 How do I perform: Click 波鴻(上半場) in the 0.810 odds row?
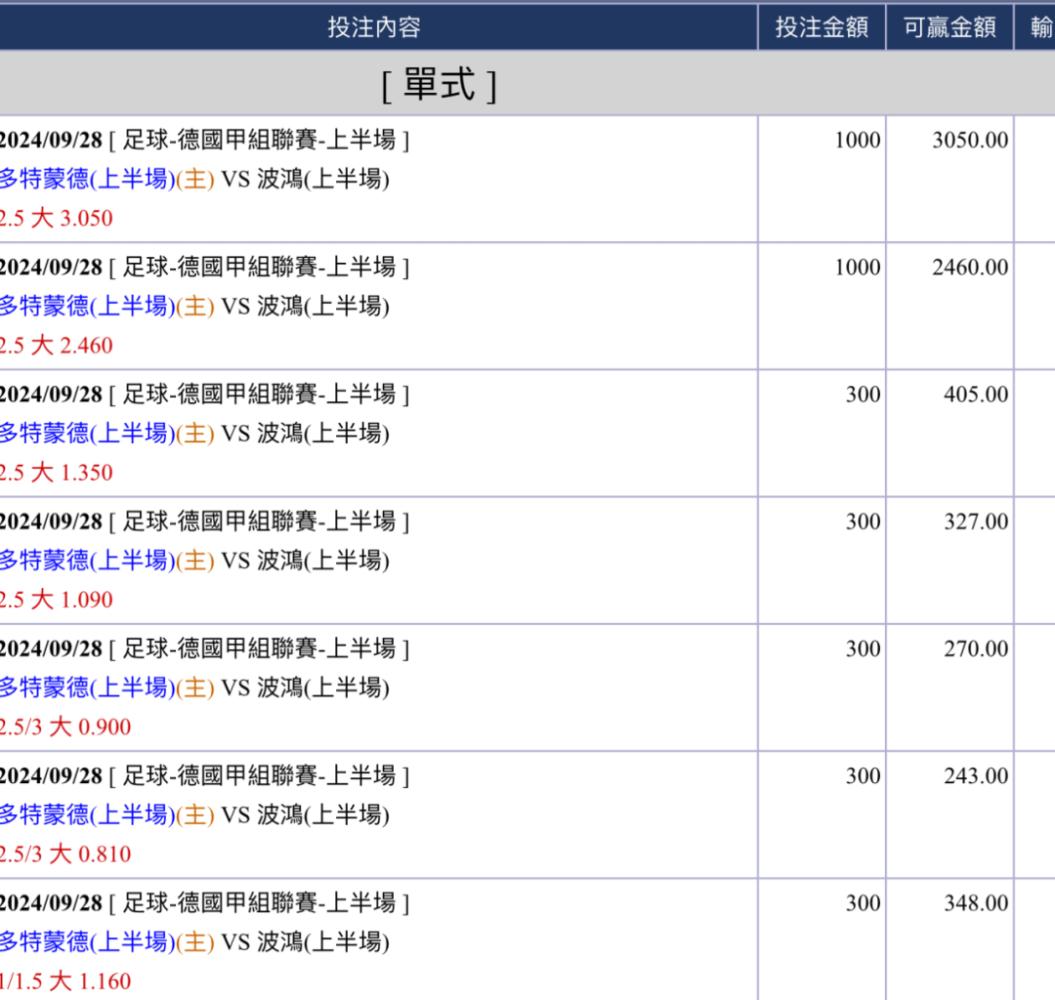[x=323, y=815]
